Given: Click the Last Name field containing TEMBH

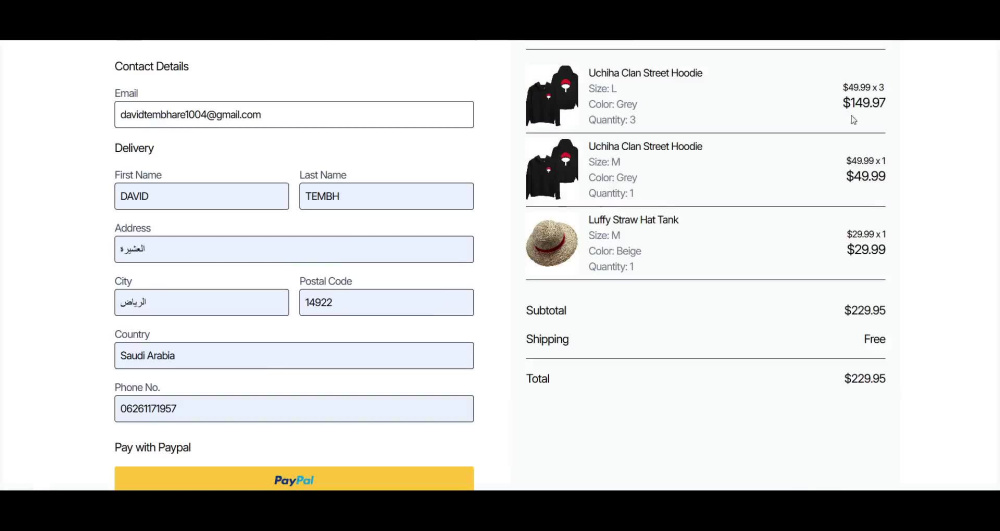Looking at the screenshot, I should coord(386,196).
